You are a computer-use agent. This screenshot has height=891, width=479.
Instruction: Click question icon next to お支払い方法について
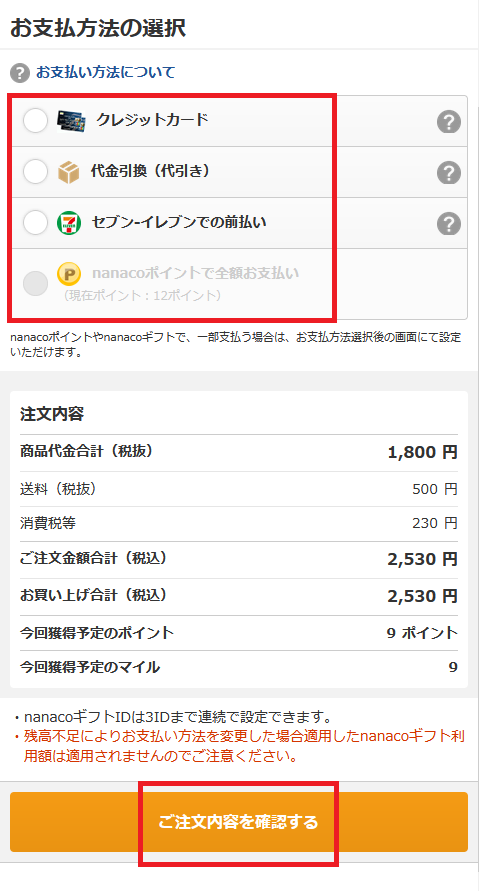click(20, 73)
